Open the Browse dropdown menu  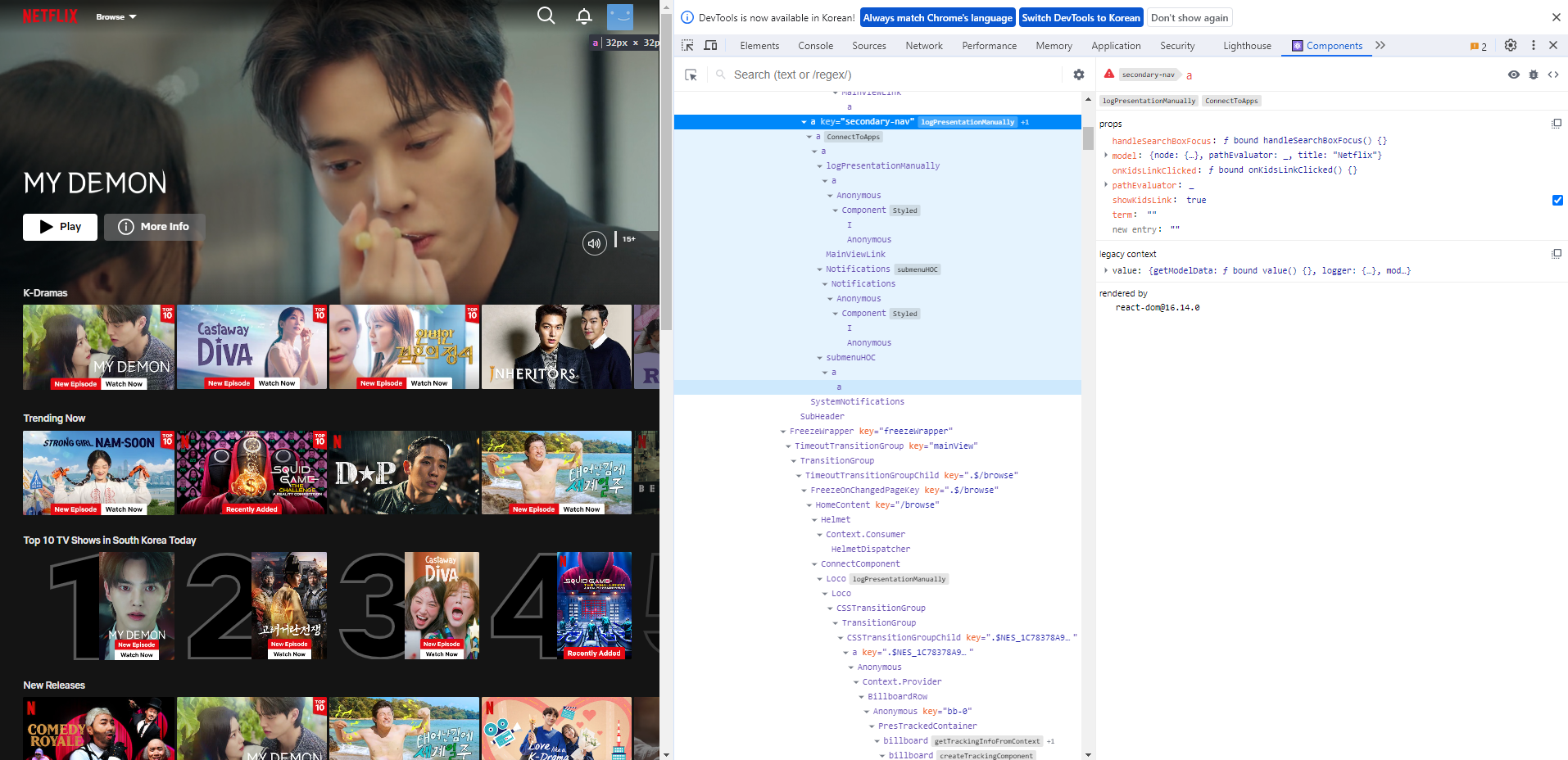[x=116, y=16]
